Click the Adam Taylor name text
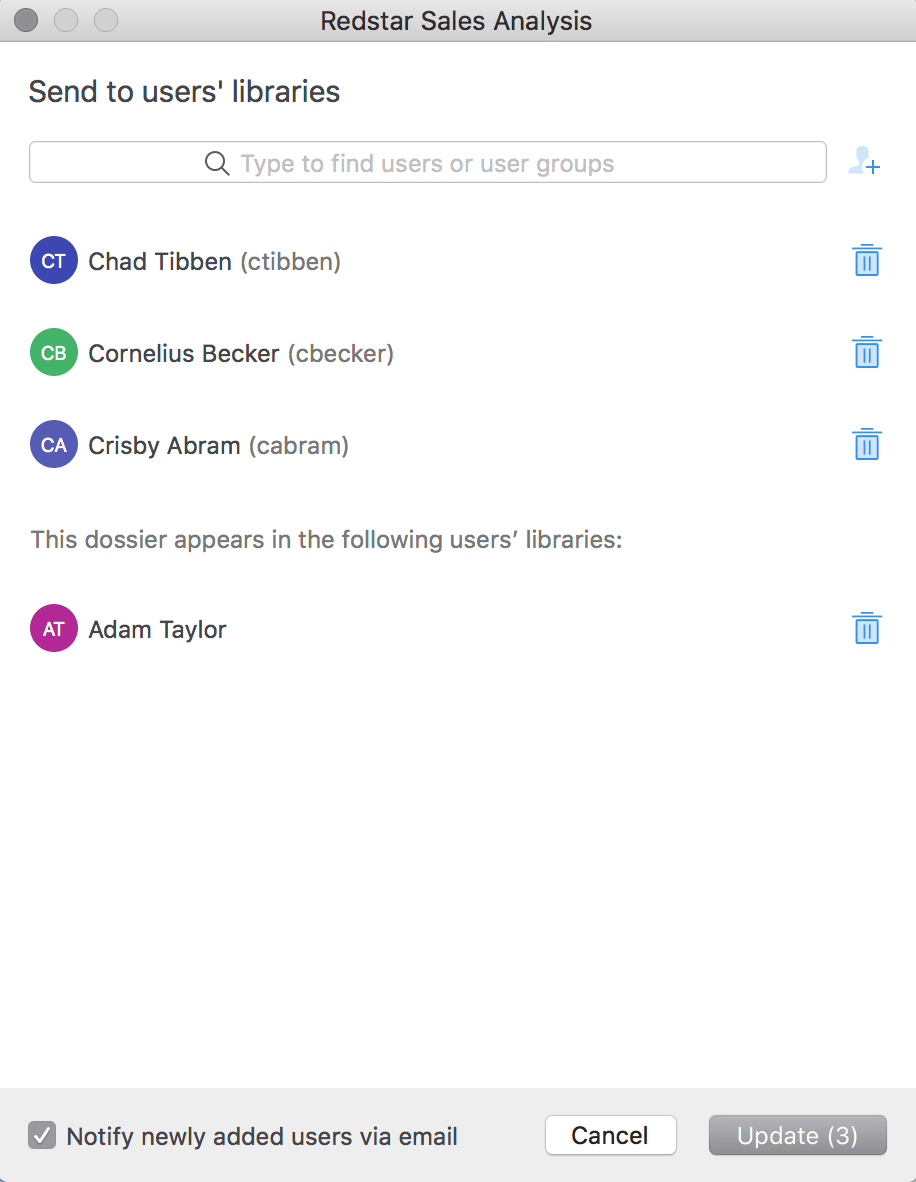The height and width of the screenshot is (1182, 916). click(157, 630)
